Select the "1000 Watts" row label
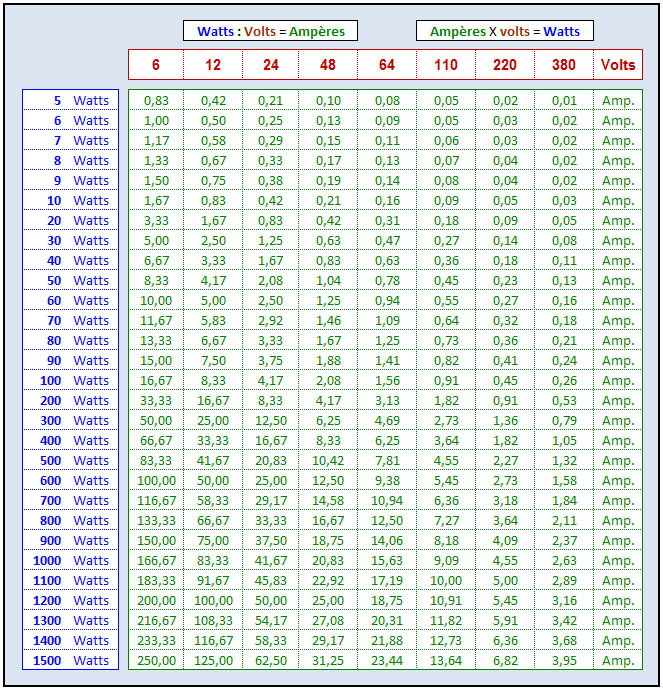This screenshot has height=690, width=663. click(70, 561)
